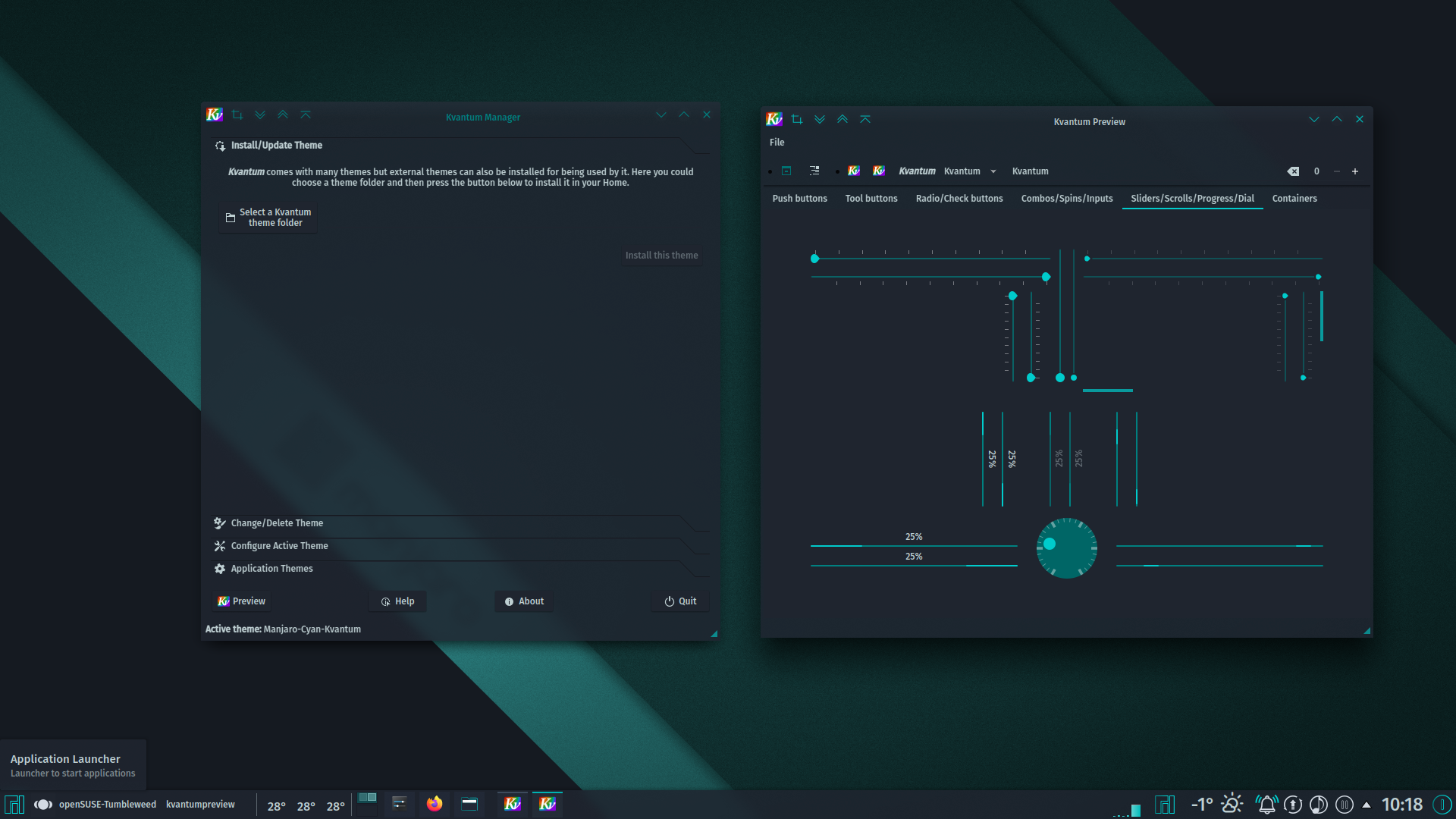Viewport: 1456px width, 819px height.
Task: Click the spinbox value field showing 0
Action: [1316, 171]
